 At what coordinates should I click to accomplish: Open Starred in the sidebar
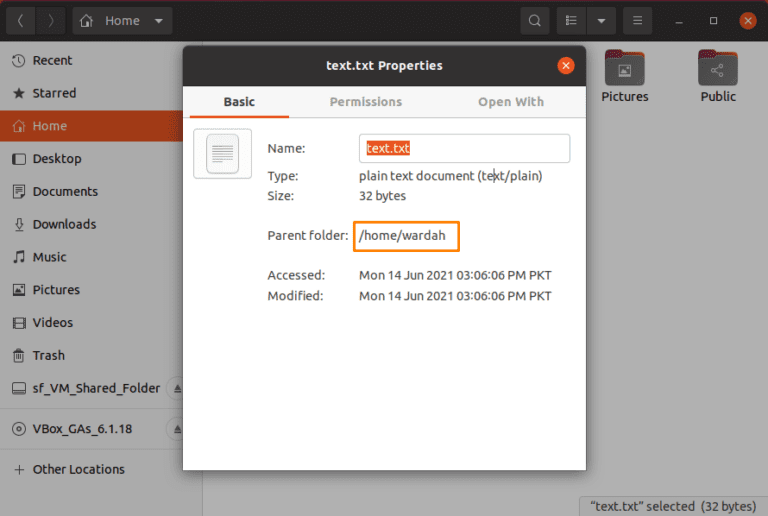[x=91, y=93]
